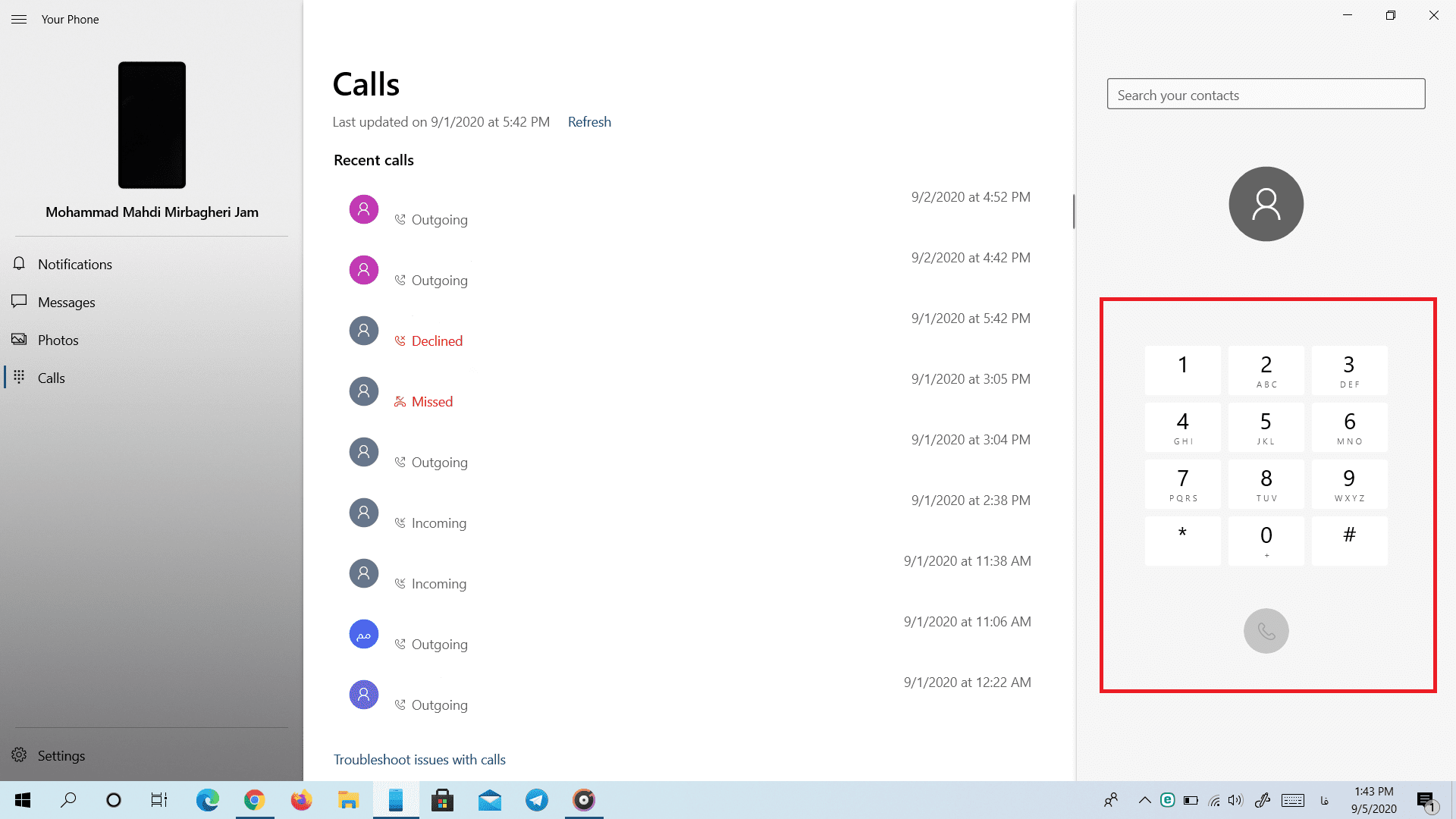Click blue avatar of 11:06 AM call
1456x819 pixels.
364,634
